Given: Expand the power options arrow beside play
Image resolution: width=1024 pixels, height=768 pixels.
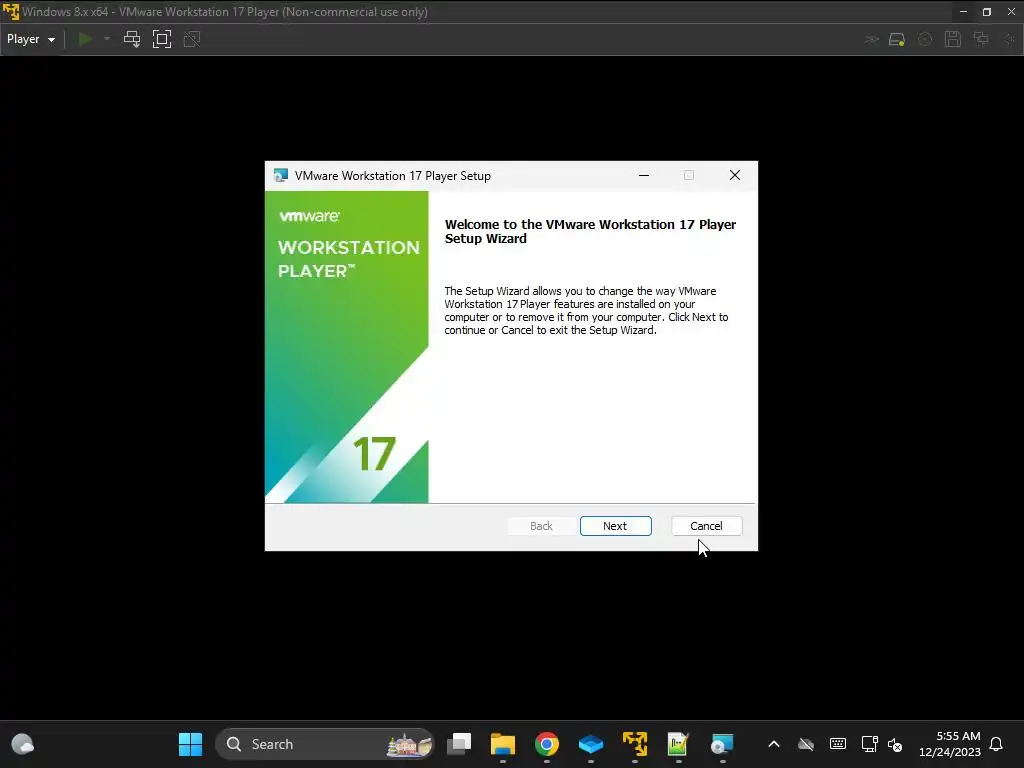Looking at the screenshot, I should tap(106, 39).
